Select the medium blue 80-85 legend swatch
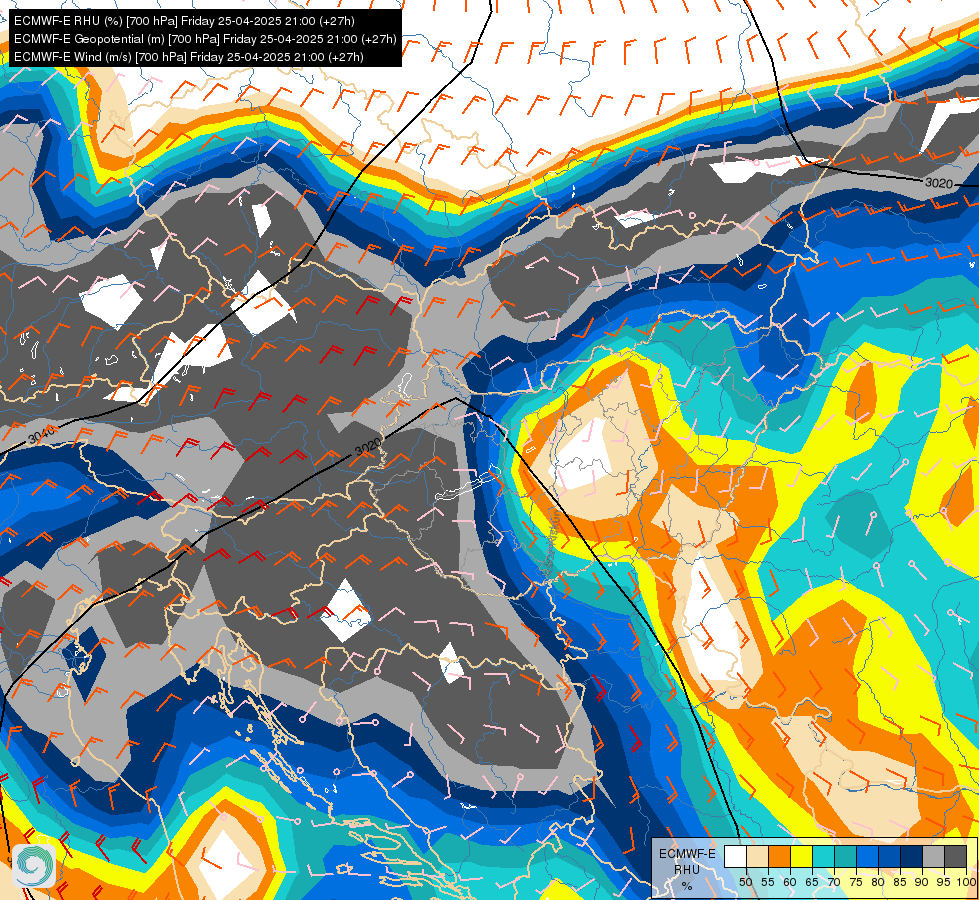 coord(890,856)
